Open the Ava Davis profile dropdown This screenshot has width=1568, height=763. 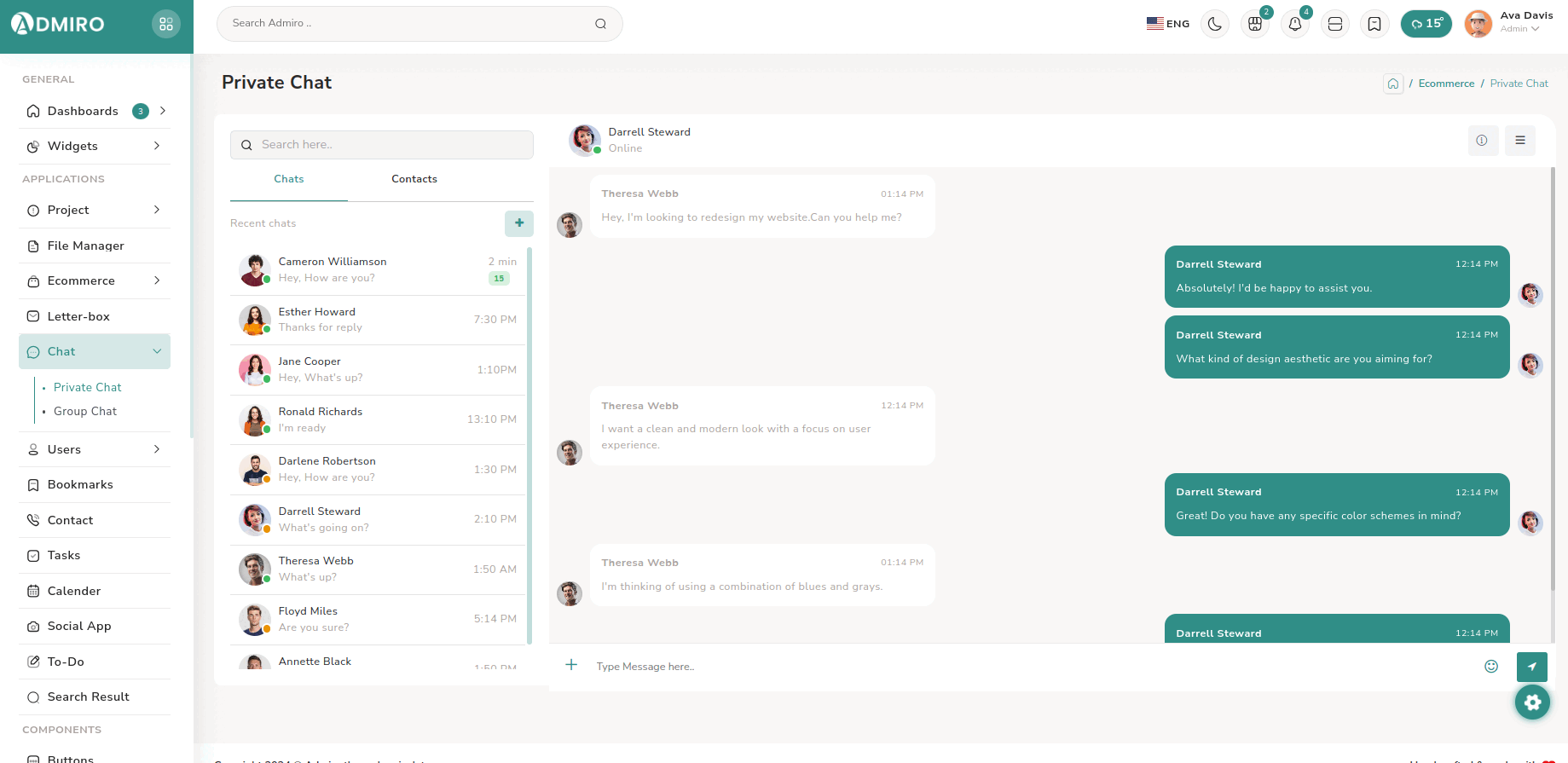tap(1509, 23)
